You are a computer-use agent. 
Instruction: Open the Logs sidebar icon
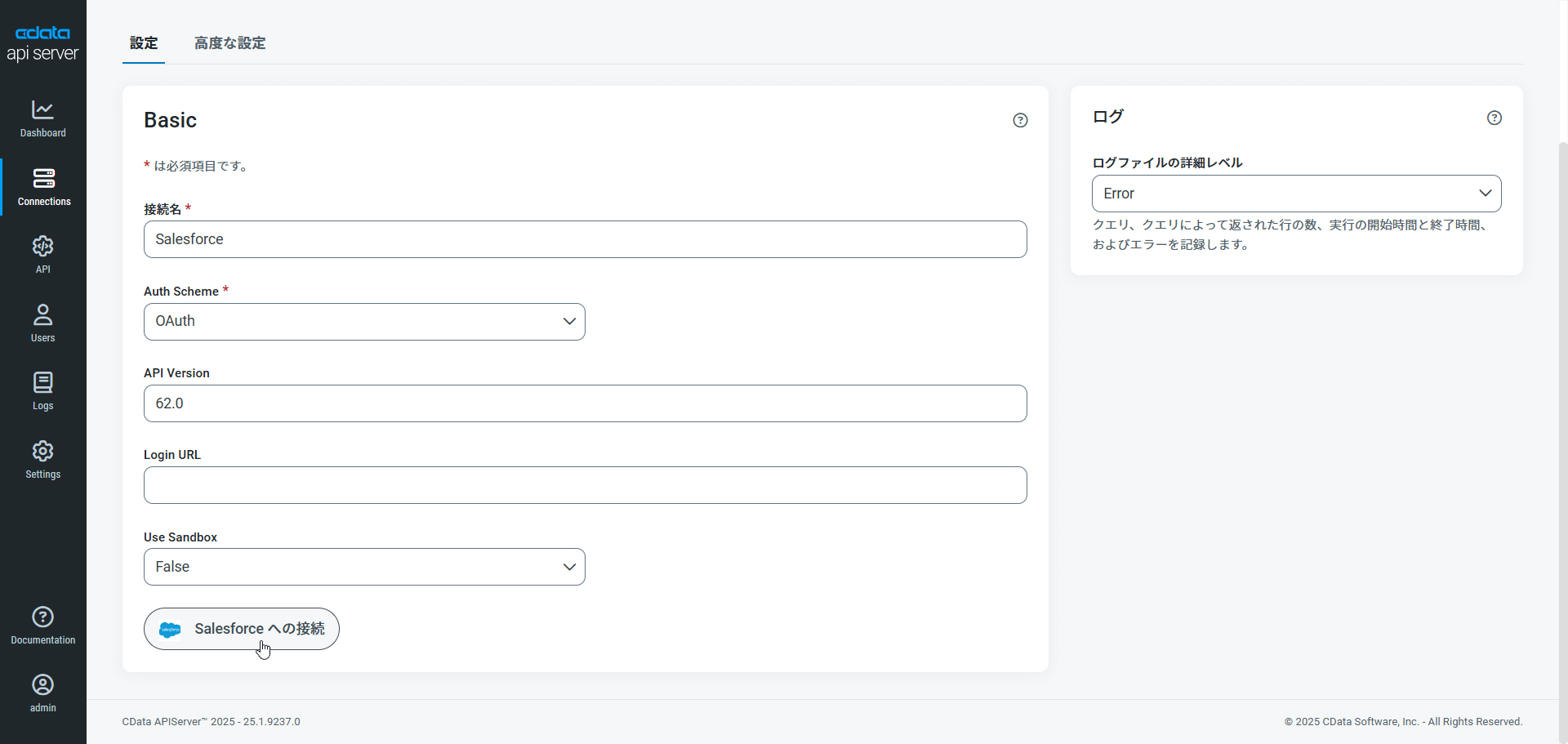(x=43, y=383)
